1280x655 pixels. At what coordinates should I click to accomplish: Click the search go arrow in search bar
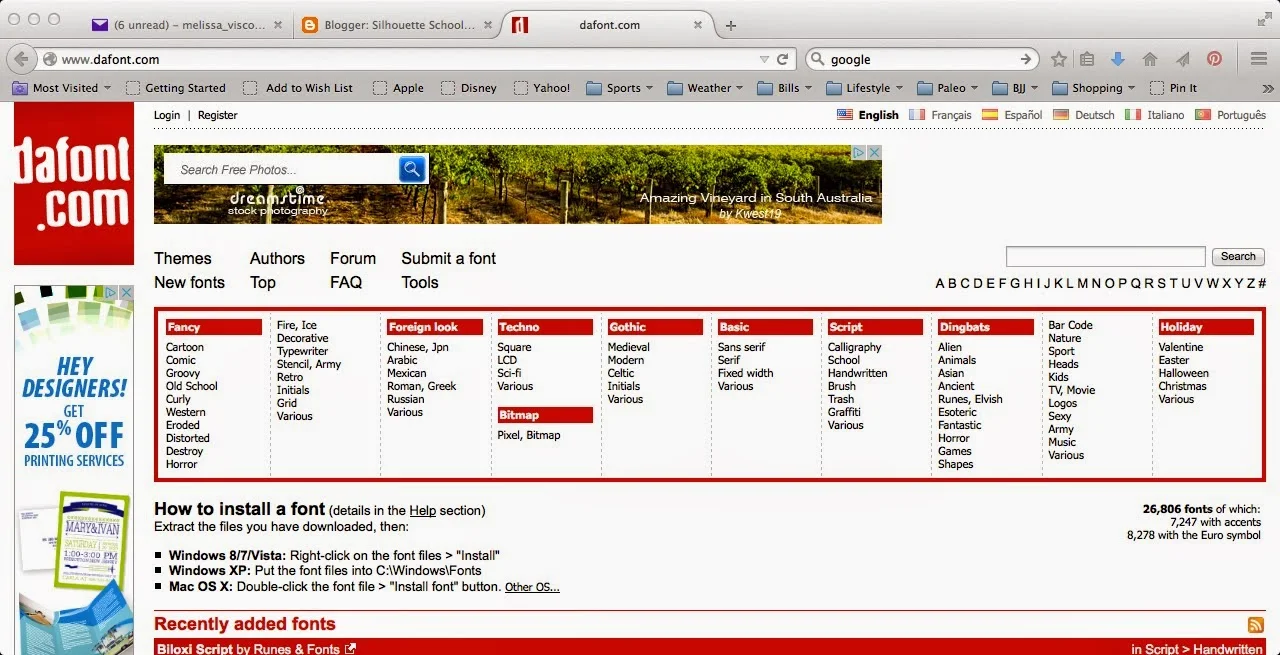click(1026, 59)
